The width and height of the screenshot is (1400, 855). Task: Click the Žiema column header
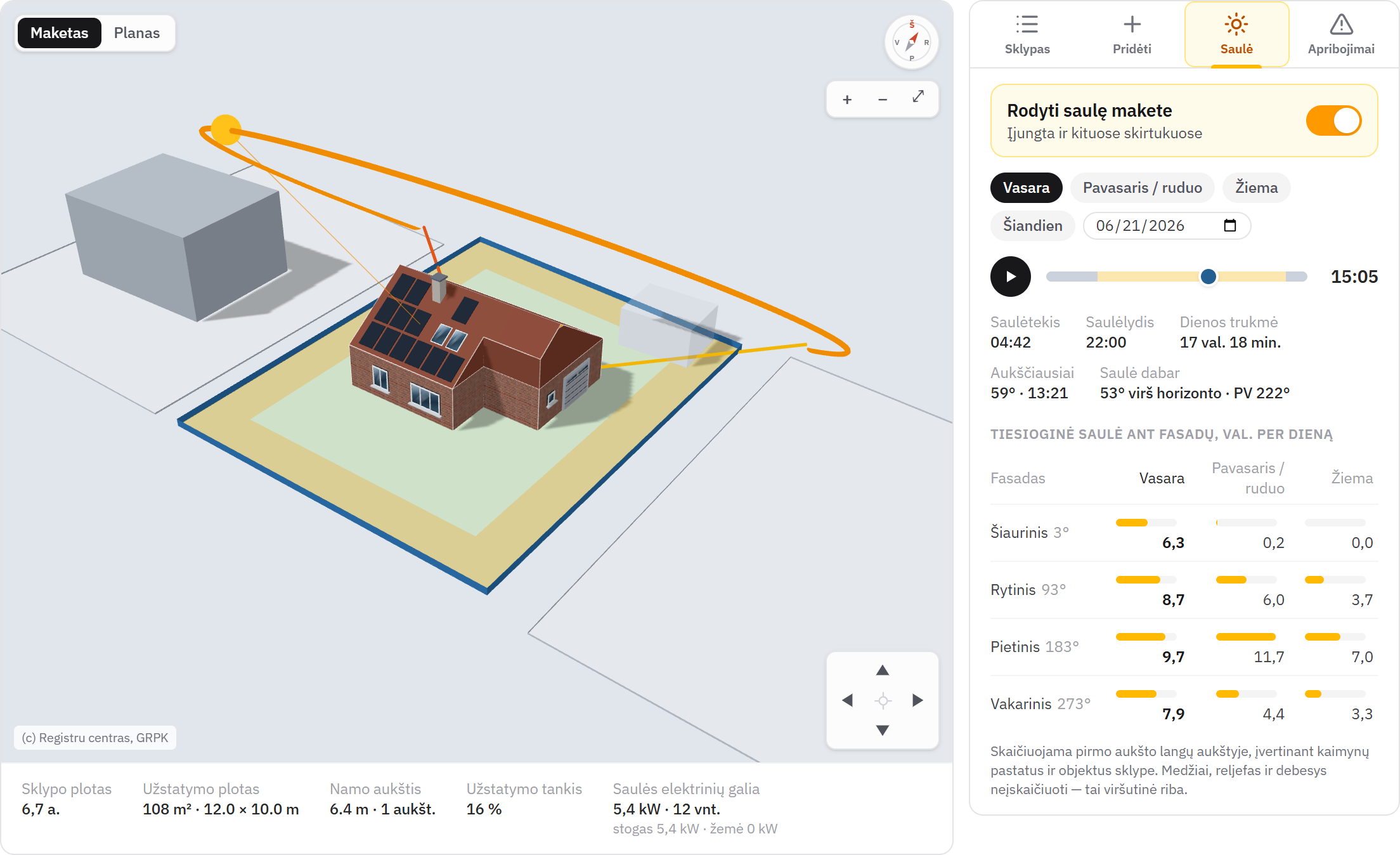(x=1352, y=478)
